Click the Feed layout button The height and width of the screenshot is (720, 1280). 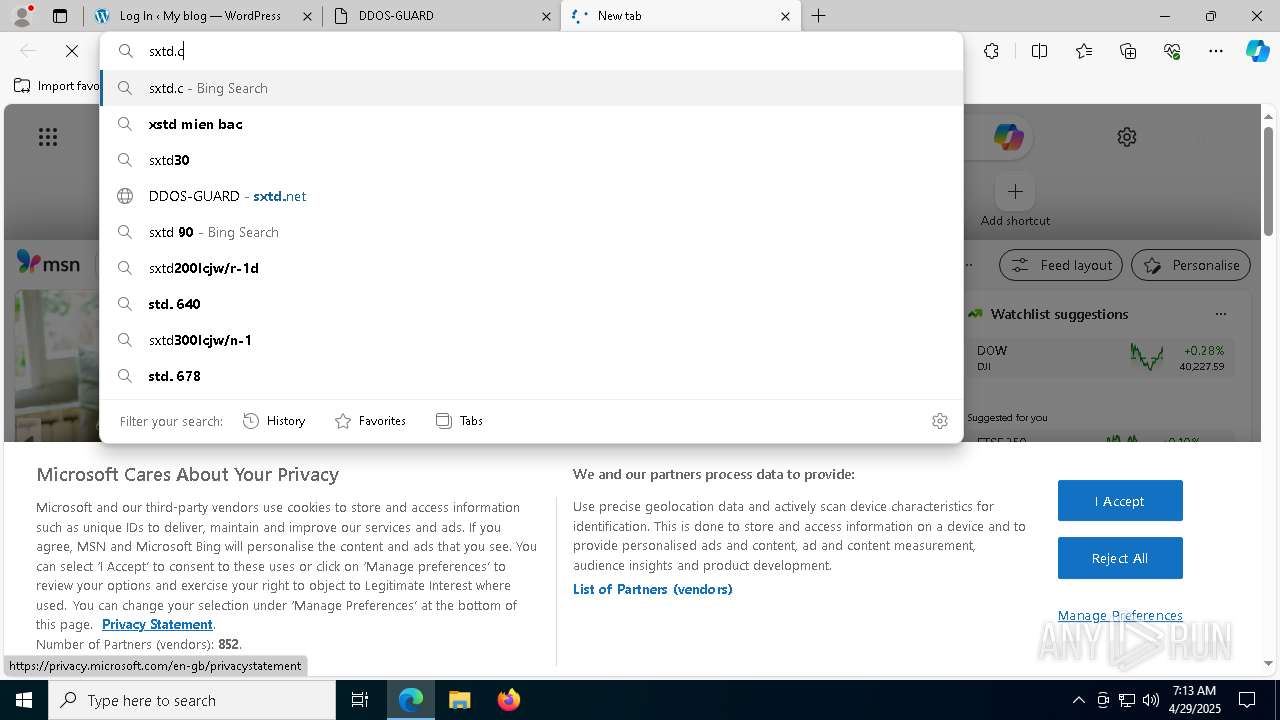[1061, 265]
